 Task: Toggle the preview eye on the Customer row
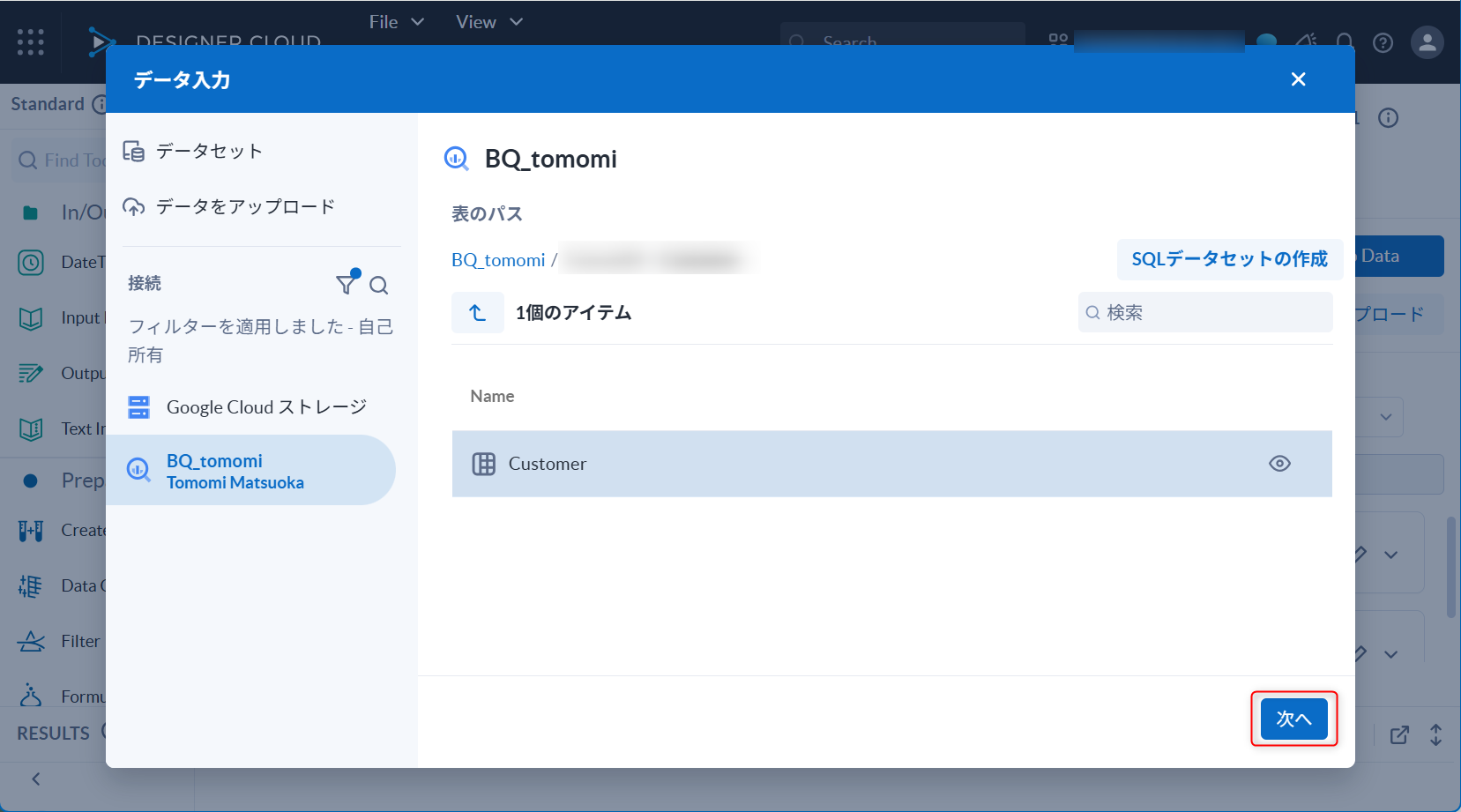pos(1280,463)
